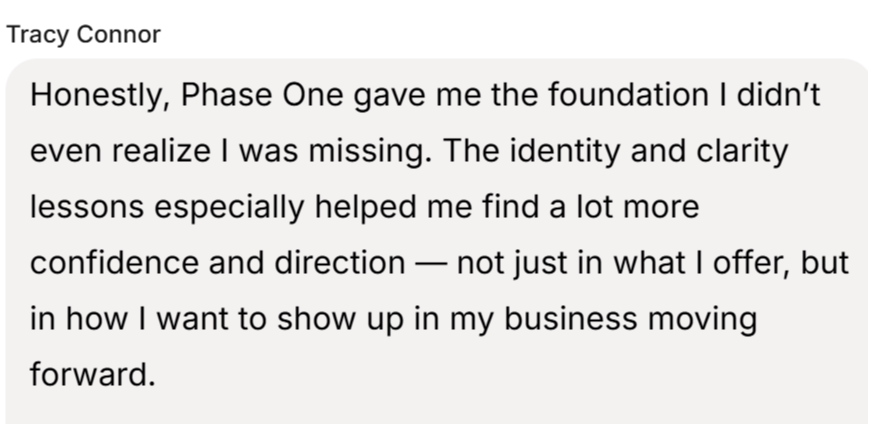
Task: Click the word "lessons" starting the third line
Action: 88,208
